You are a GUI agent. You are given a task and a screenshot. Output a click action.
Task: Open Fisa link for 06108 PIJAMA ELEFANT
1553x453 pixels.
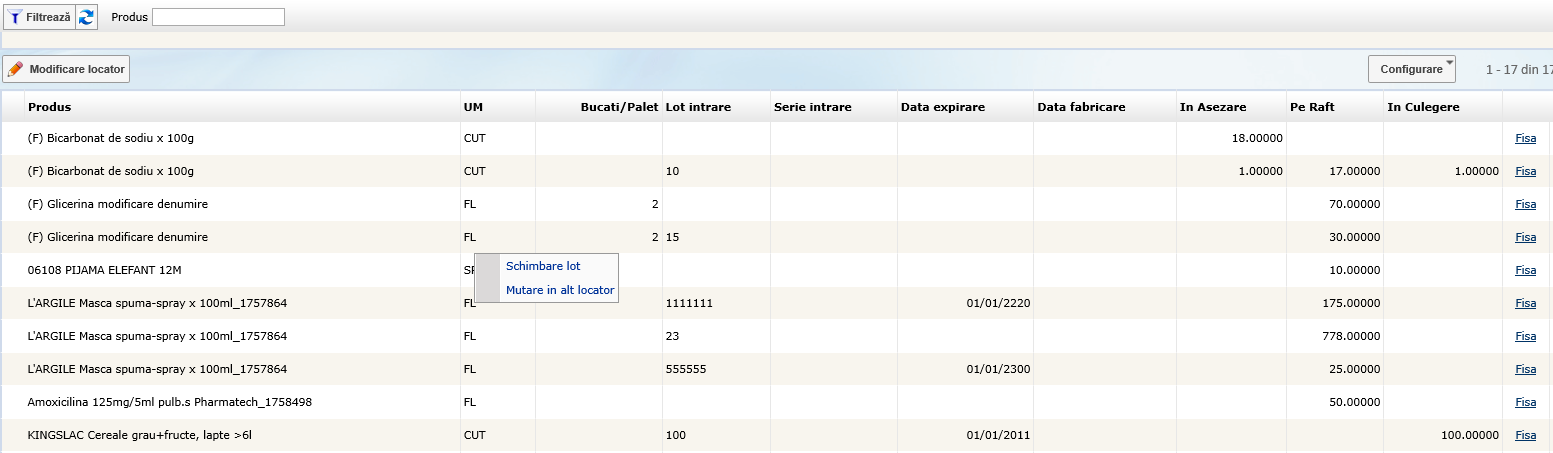coord(1525,270)
